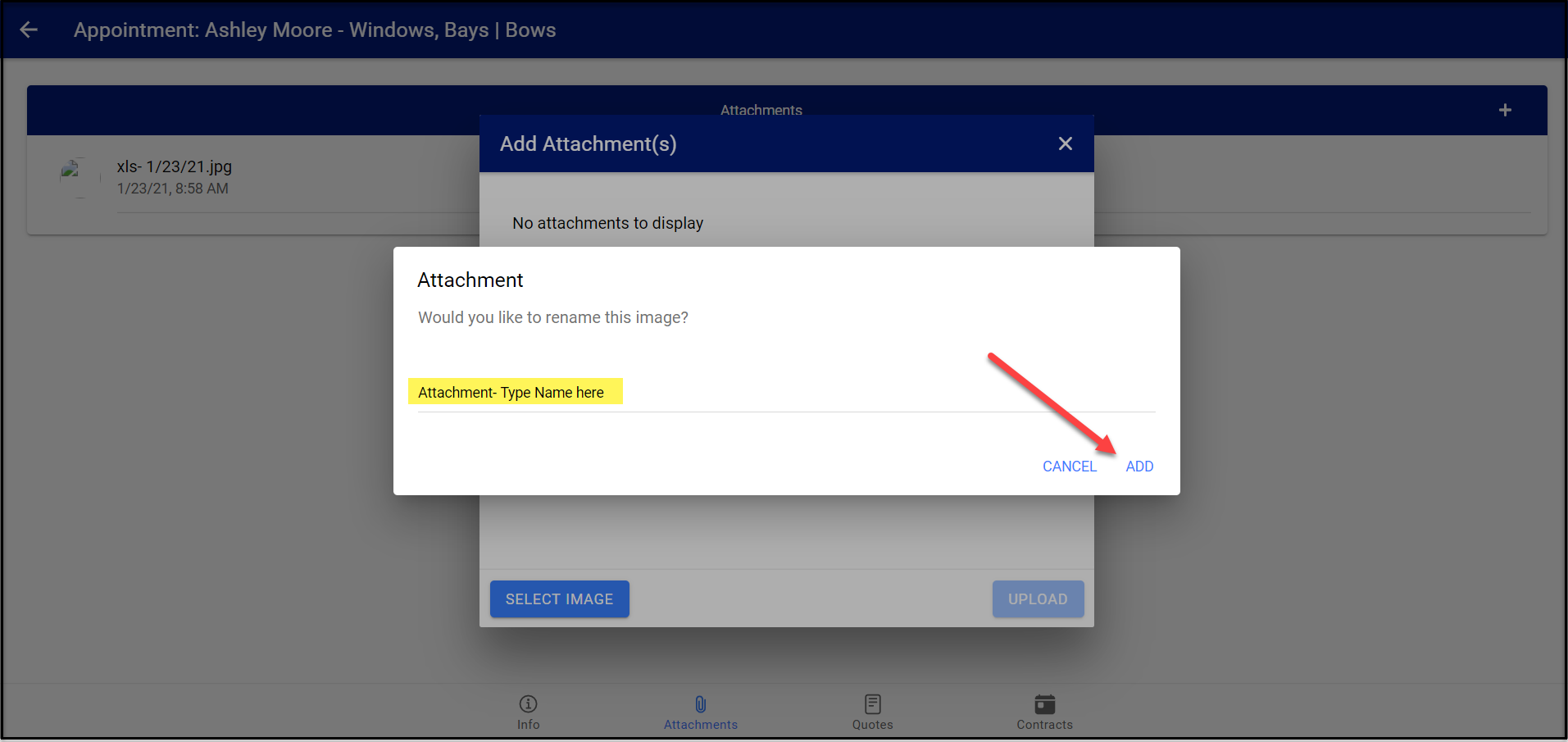This screenshot has width=1568, height=742.
Task: Click the attachment name input field
Action: point(786,393)
